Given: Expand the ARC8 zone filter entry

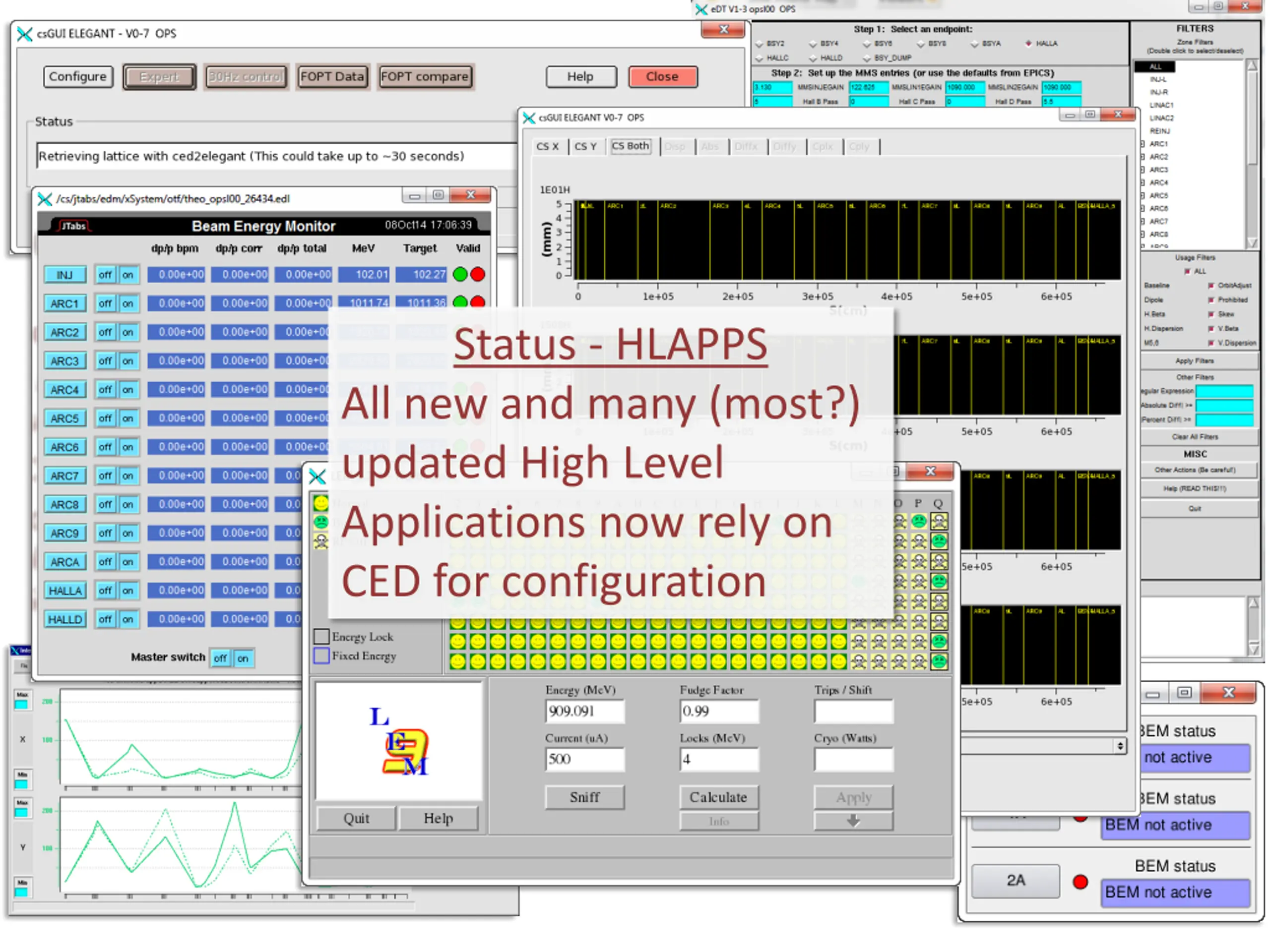Looking at the screenshot, I should (x=1143, y=234).
